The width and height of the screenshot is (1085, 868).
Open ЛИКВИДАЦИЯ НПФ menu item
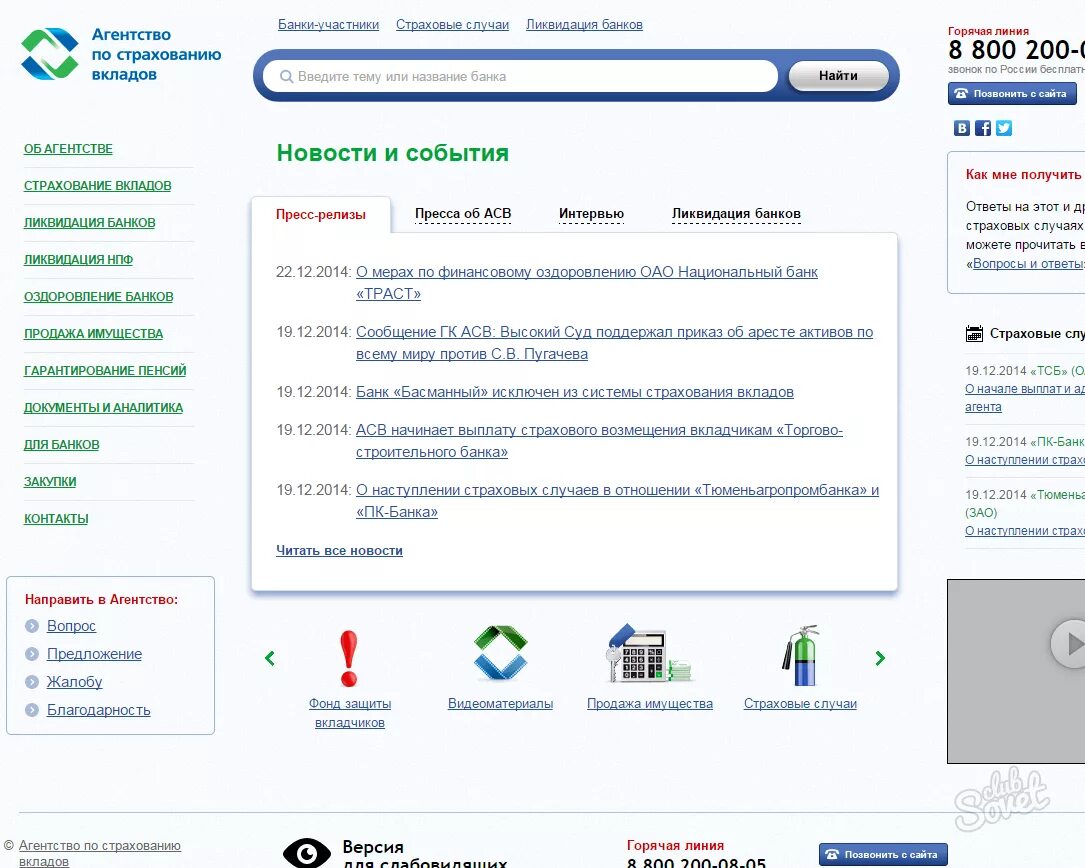click(78, 260)
